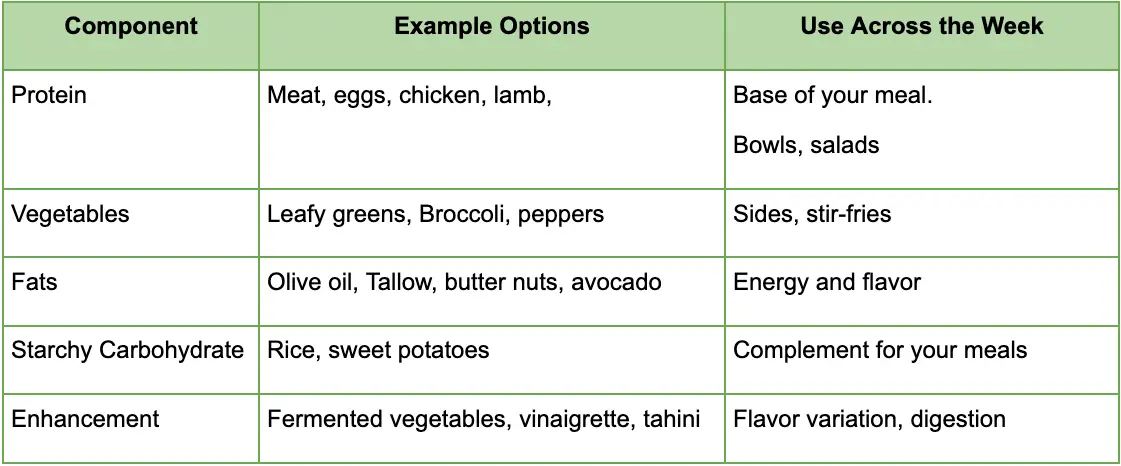The height and width of the screenshot is (466, 1121).
Task: Click the Example Options column header
Action: [x=492, y=27]
